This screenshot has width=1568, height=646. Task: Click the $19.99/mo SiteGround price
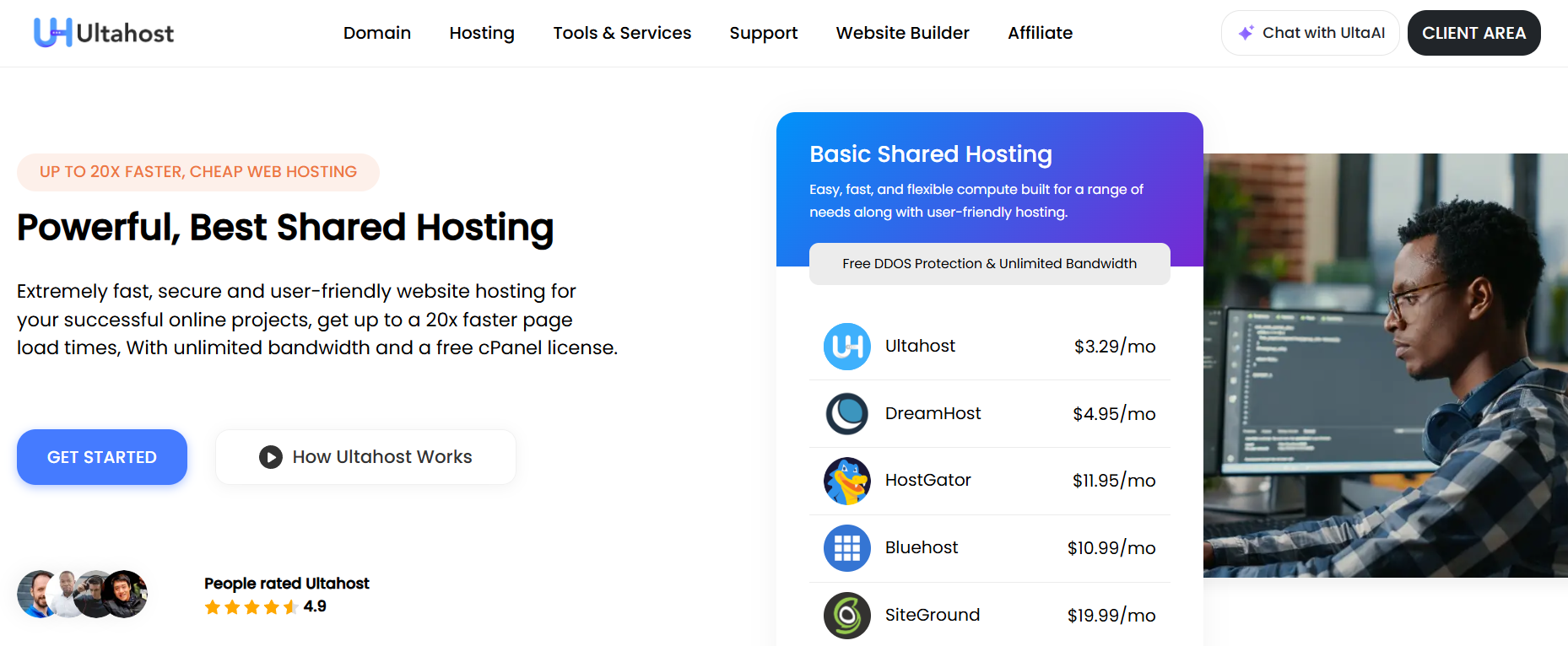tap(1111, 616)
